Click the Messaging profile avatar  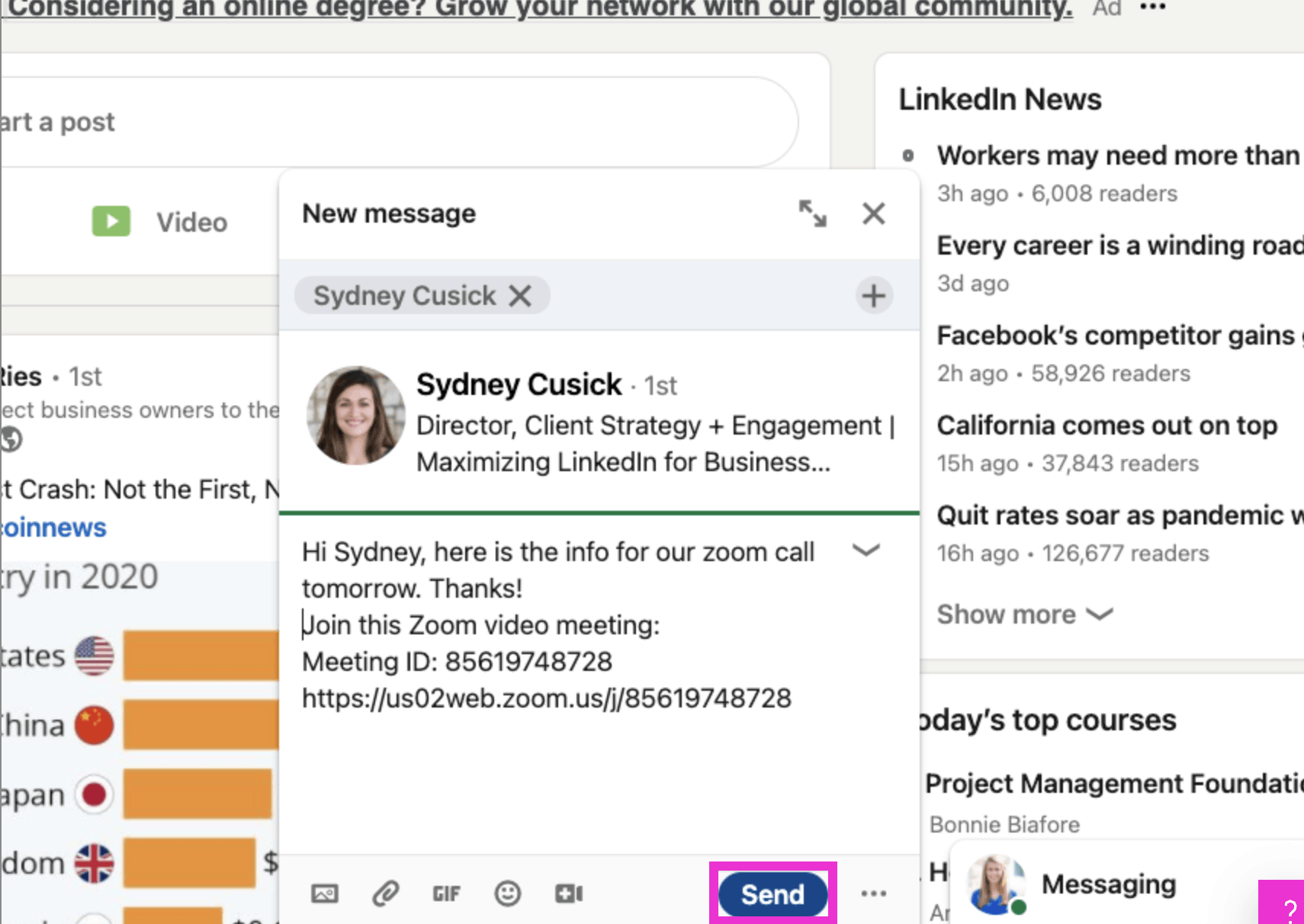tap(996, 884)
